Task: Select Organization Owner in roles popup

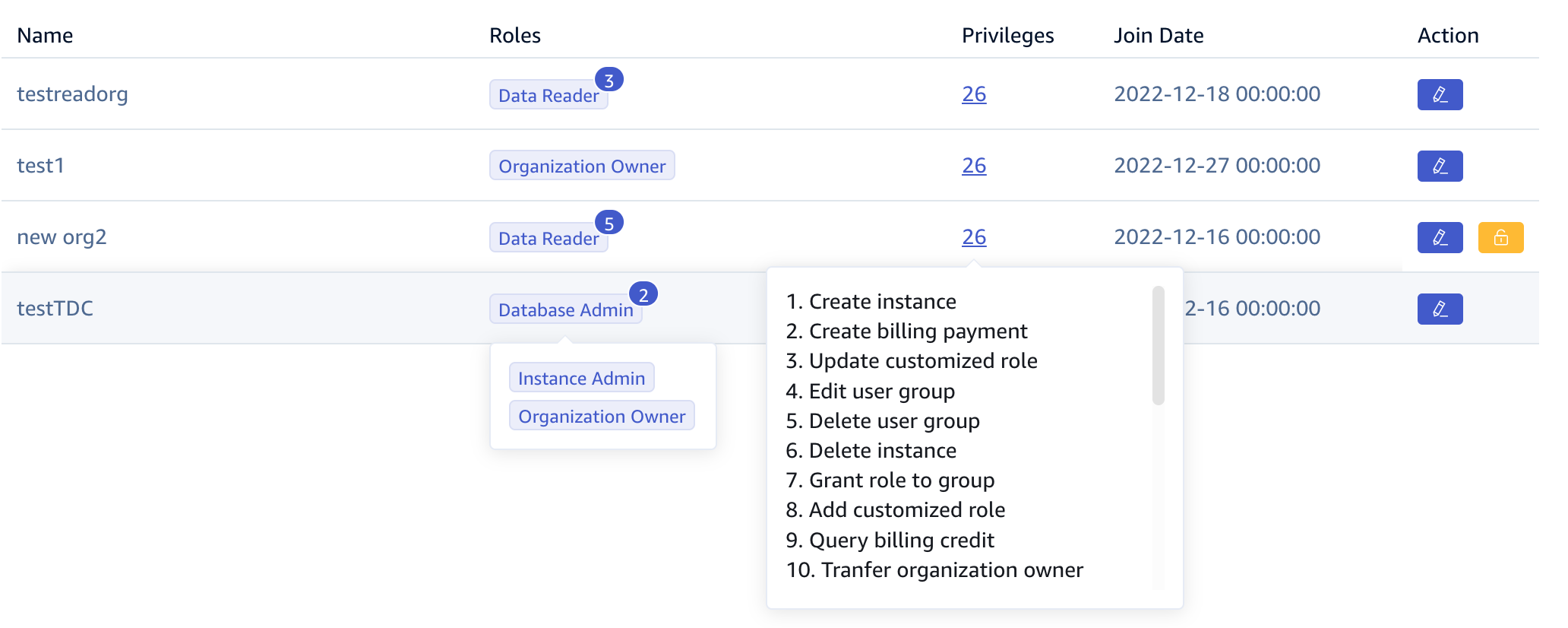Action: [601, 416]
